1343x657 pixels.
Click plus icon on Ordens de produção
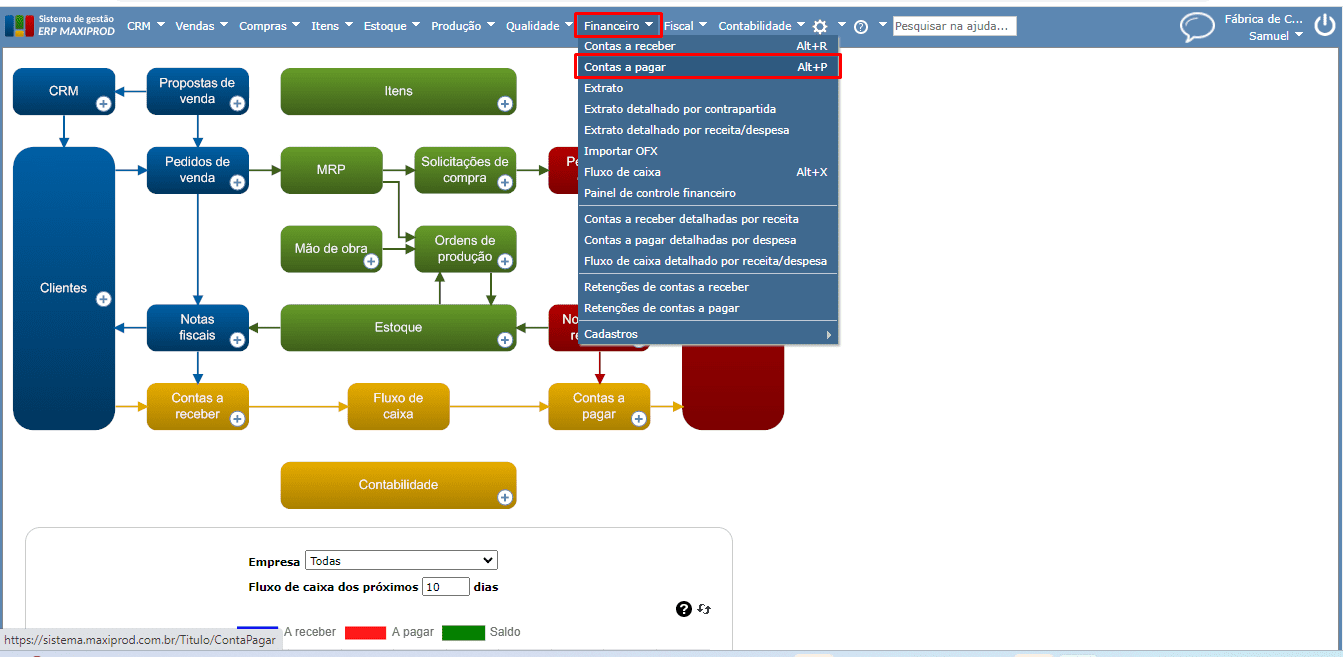505,261
